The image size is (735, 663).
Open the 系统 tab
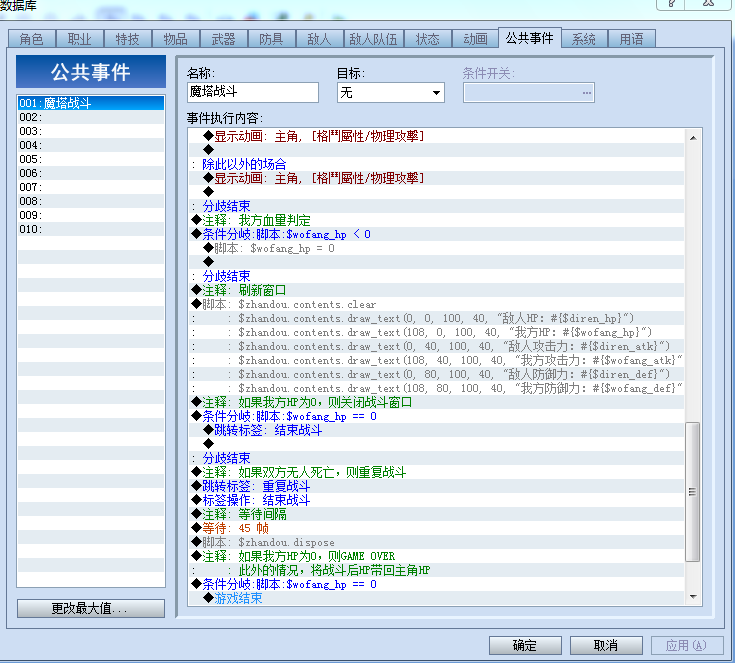(584, 38)
